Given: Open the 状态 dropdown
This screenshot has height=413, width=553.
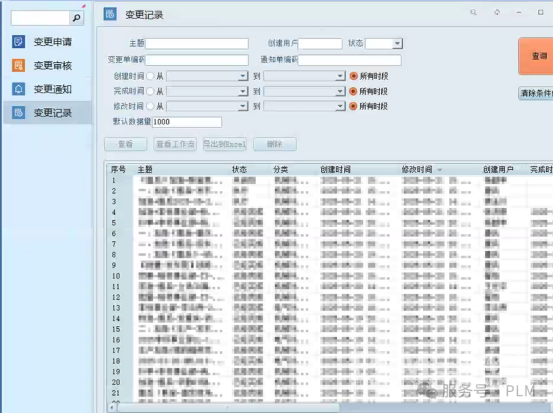Looking at the screenshot, I should [x=397, y=43].
